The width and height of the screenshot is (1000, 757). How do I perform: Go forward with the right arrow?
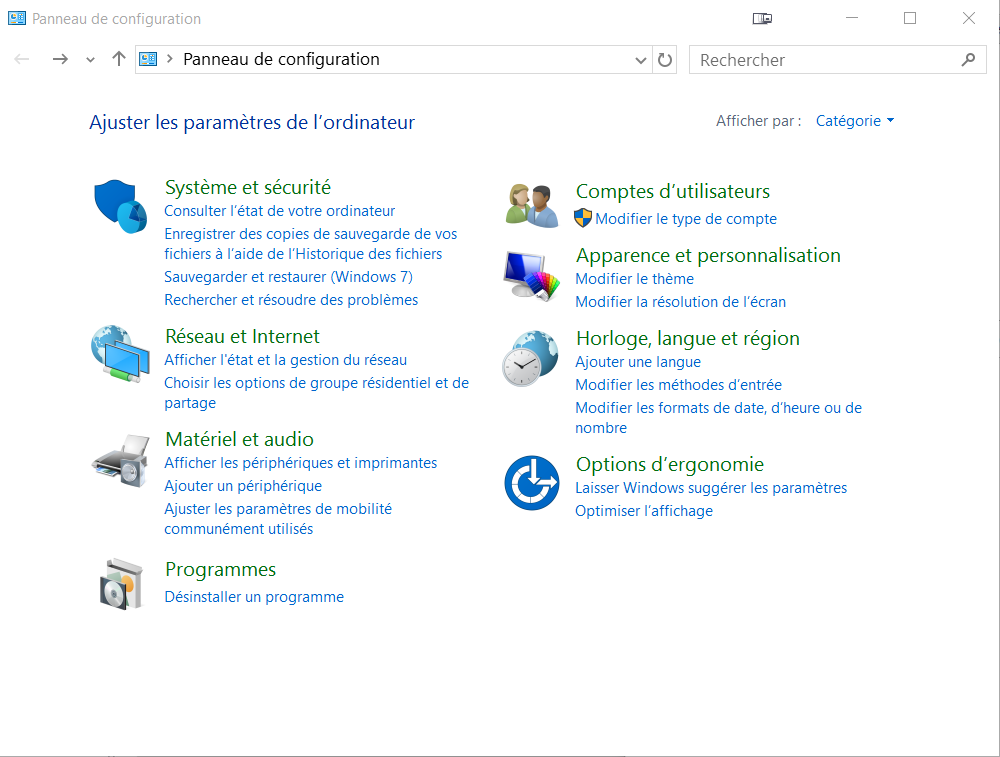click(x=60, y=59)
